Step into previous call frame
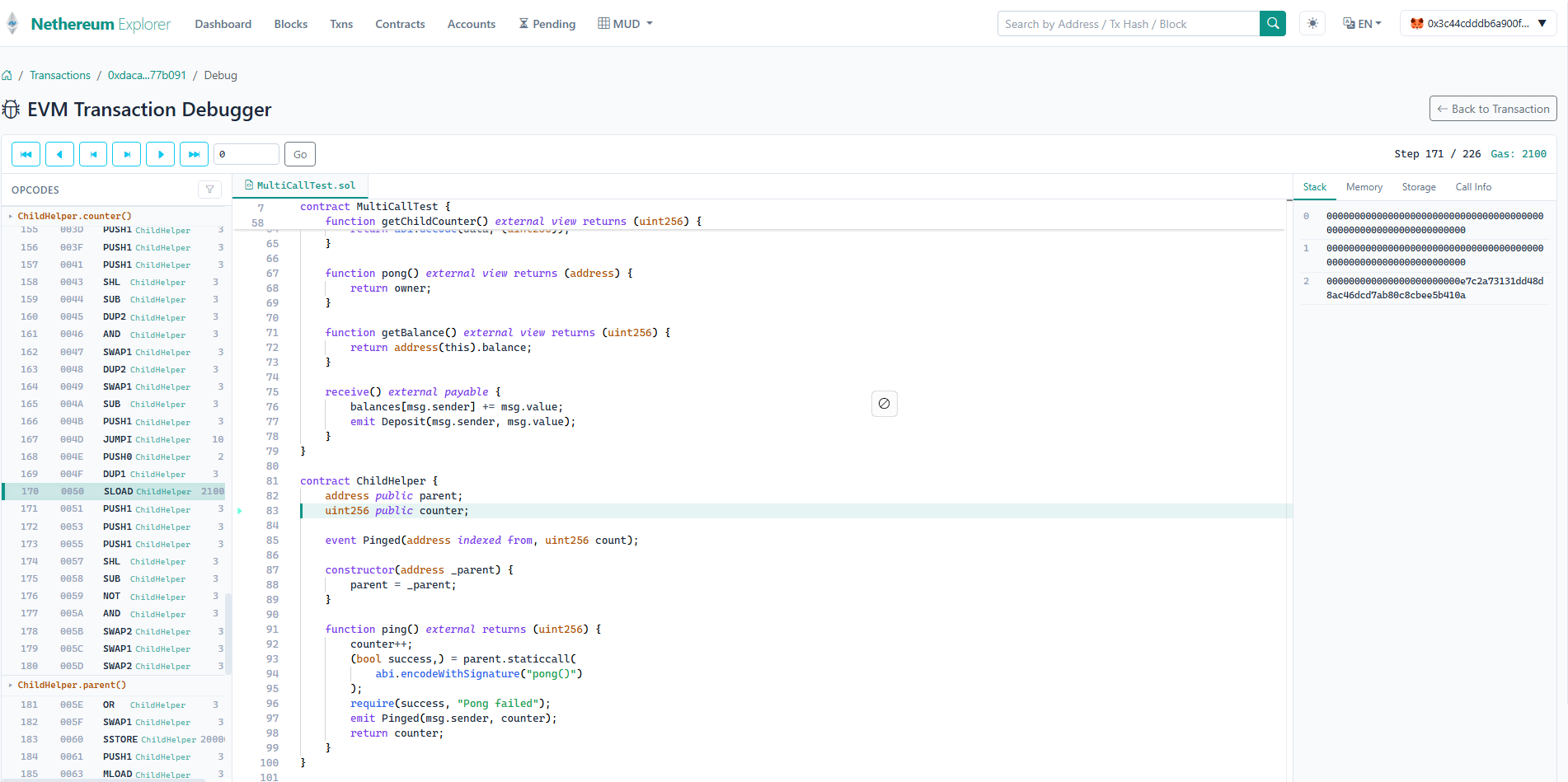This screenshot has height=782, width=1568. pyautogui.click(x=93, y=154)
